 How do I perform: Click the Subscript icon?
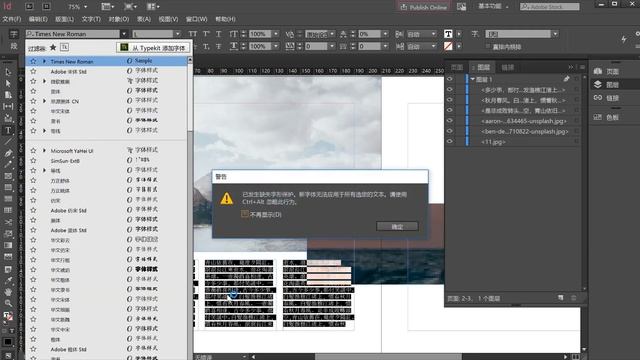click(x=206, y=47)
